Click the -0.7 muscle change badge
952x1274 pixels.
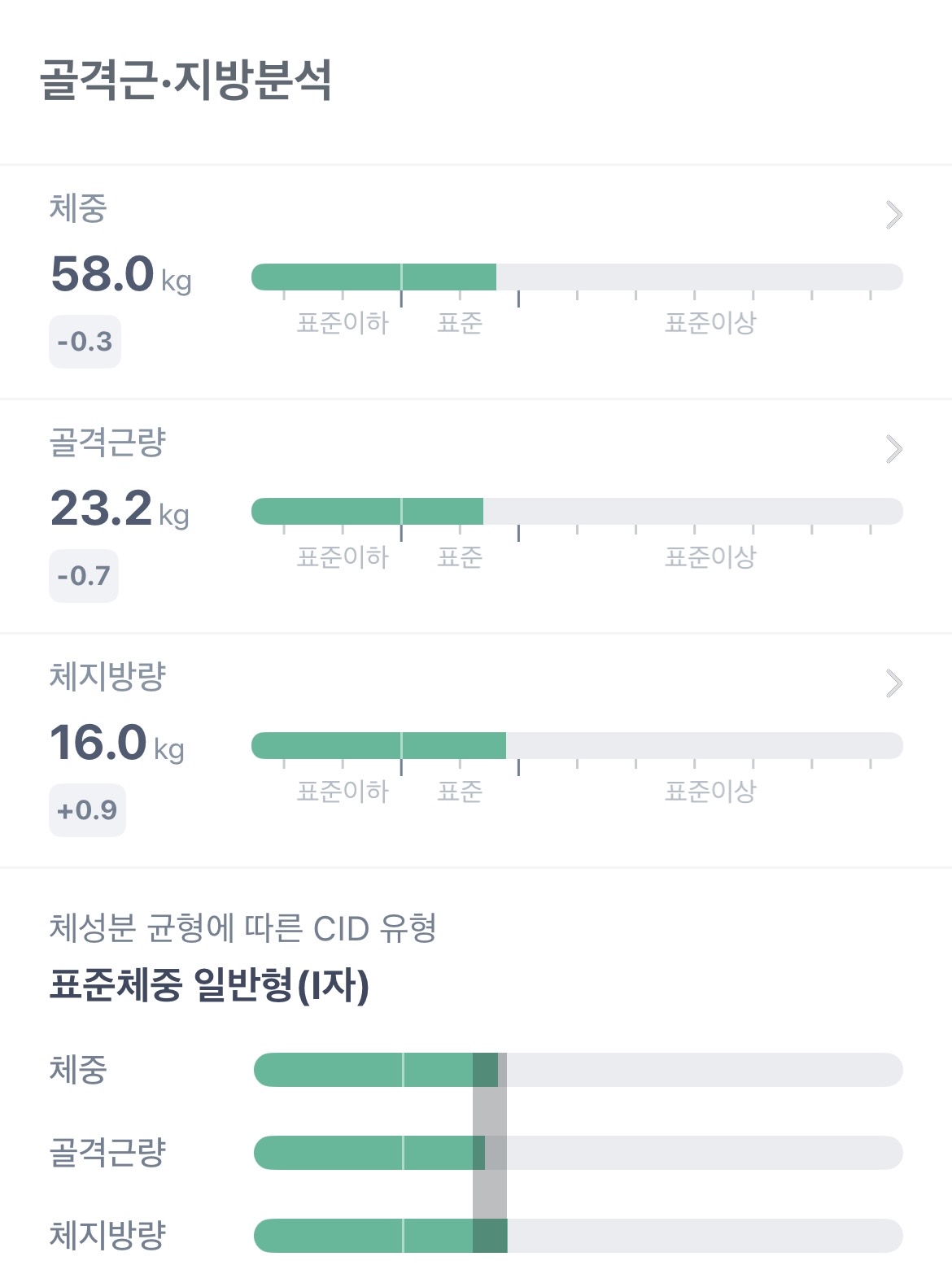coord(84,576)
